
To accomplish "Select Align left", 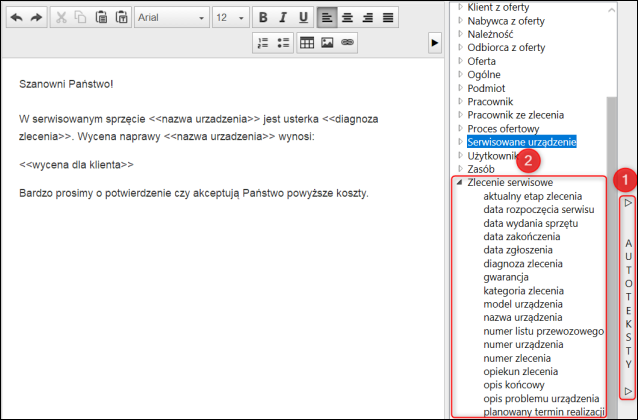I will click(327, 18).
